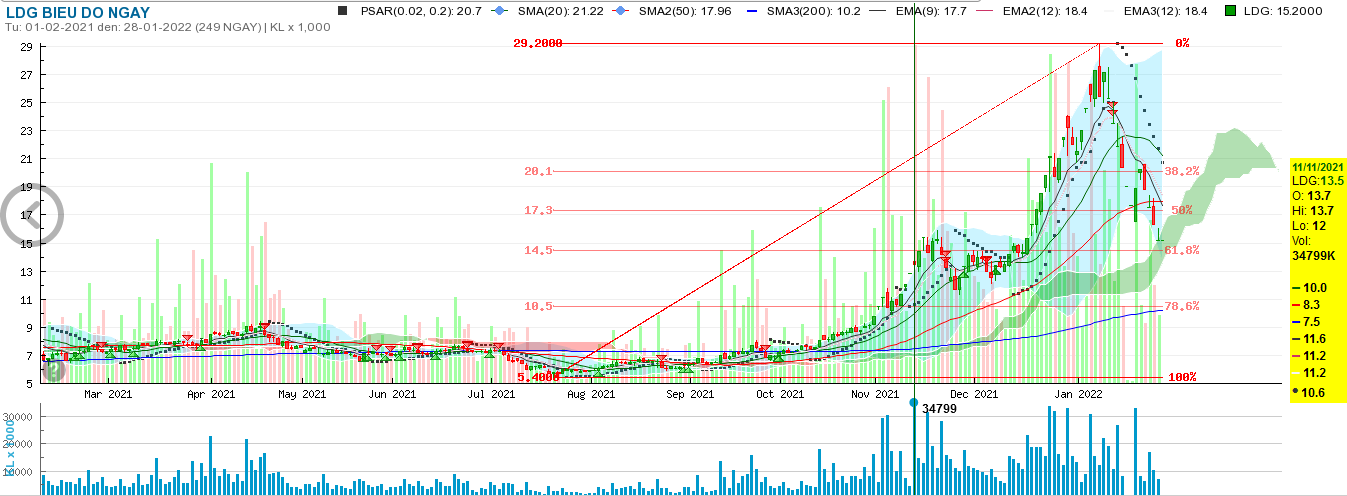1347x496 pixels.
Task: Click the 8.3 indicator value in info panel
Action: pos(1314,304)
